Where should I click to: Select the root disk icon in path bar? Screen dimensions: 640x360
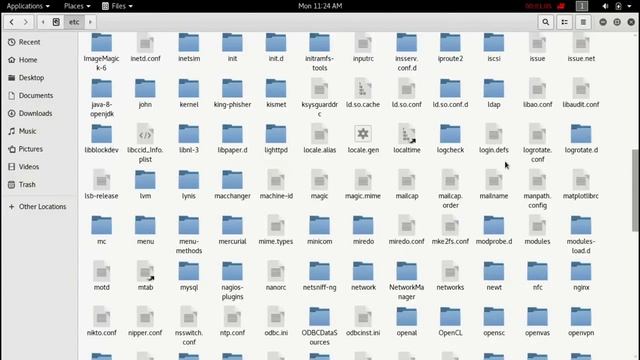tap(56, 22)
